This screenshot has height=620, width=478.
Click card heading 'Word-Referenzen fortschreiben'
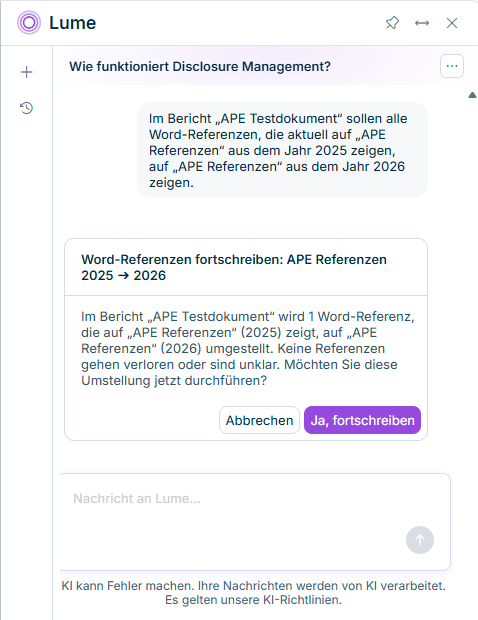(234, 267)
